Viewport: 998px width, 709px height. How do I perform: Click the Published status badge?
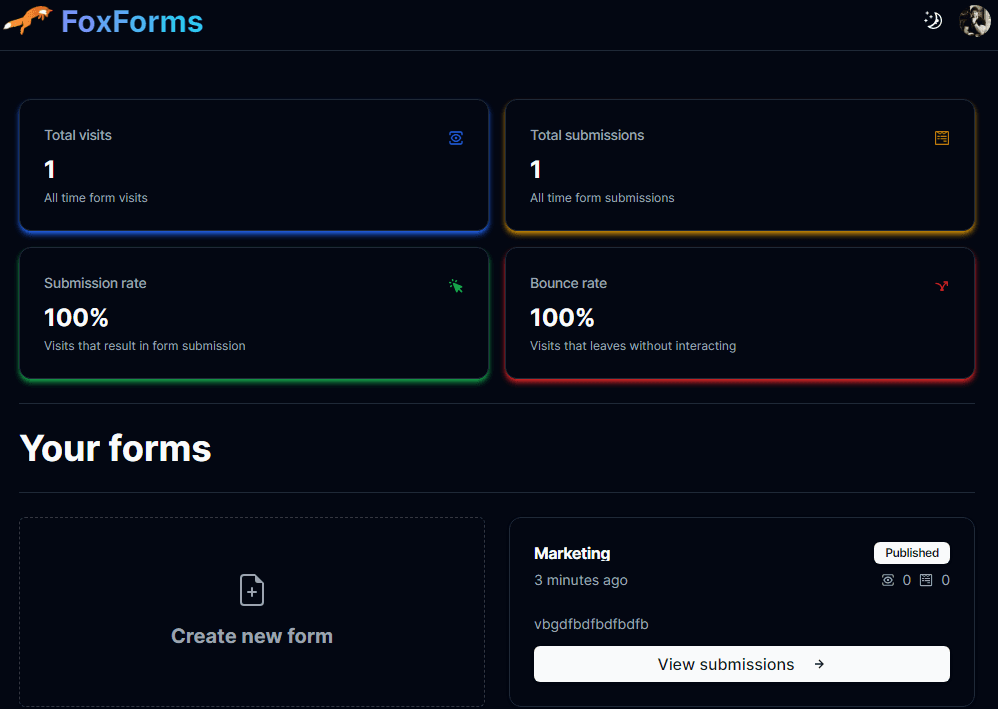pos(911,553)
